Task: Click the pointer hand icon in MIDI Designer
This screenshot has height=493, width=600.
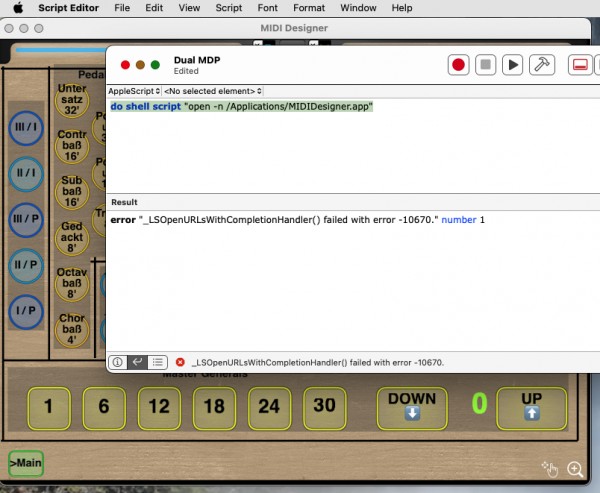Action: (550, 469)
